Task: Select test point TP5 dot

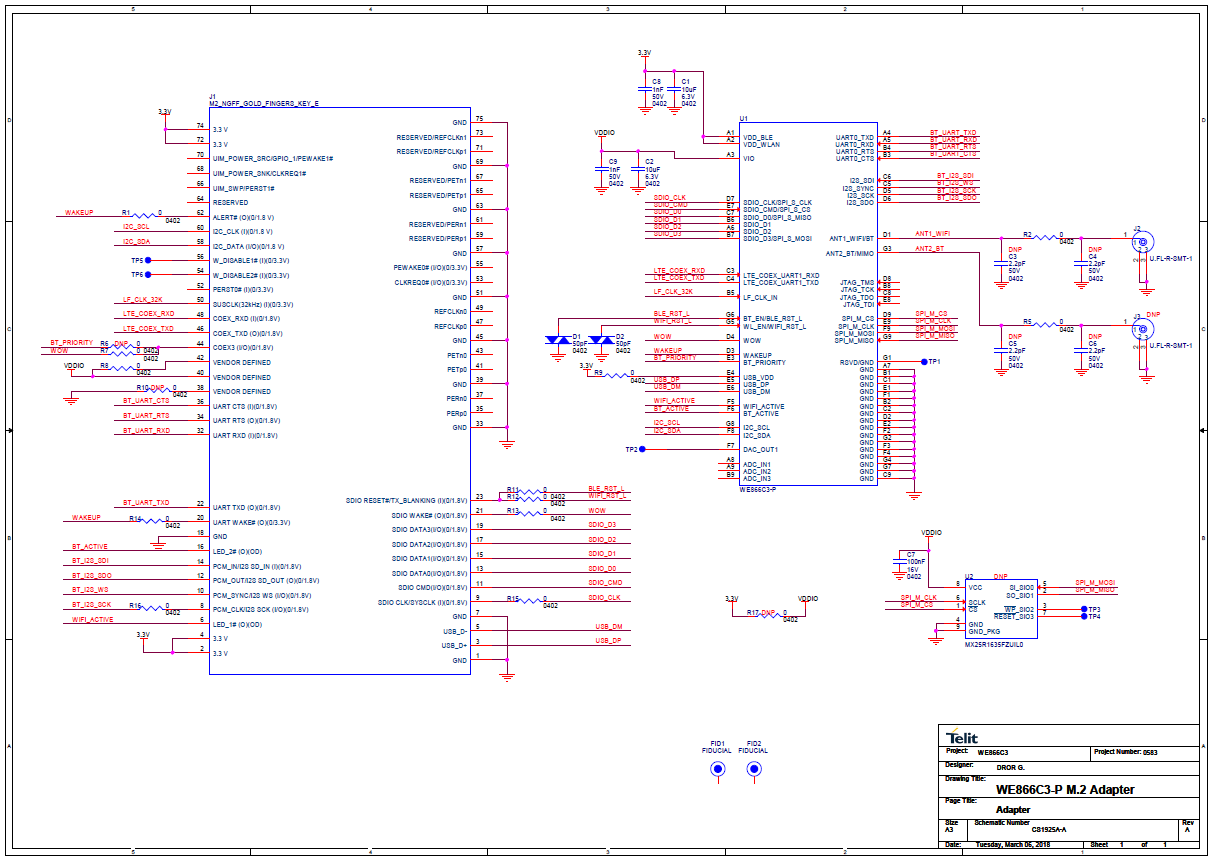Action: [149, 260]
